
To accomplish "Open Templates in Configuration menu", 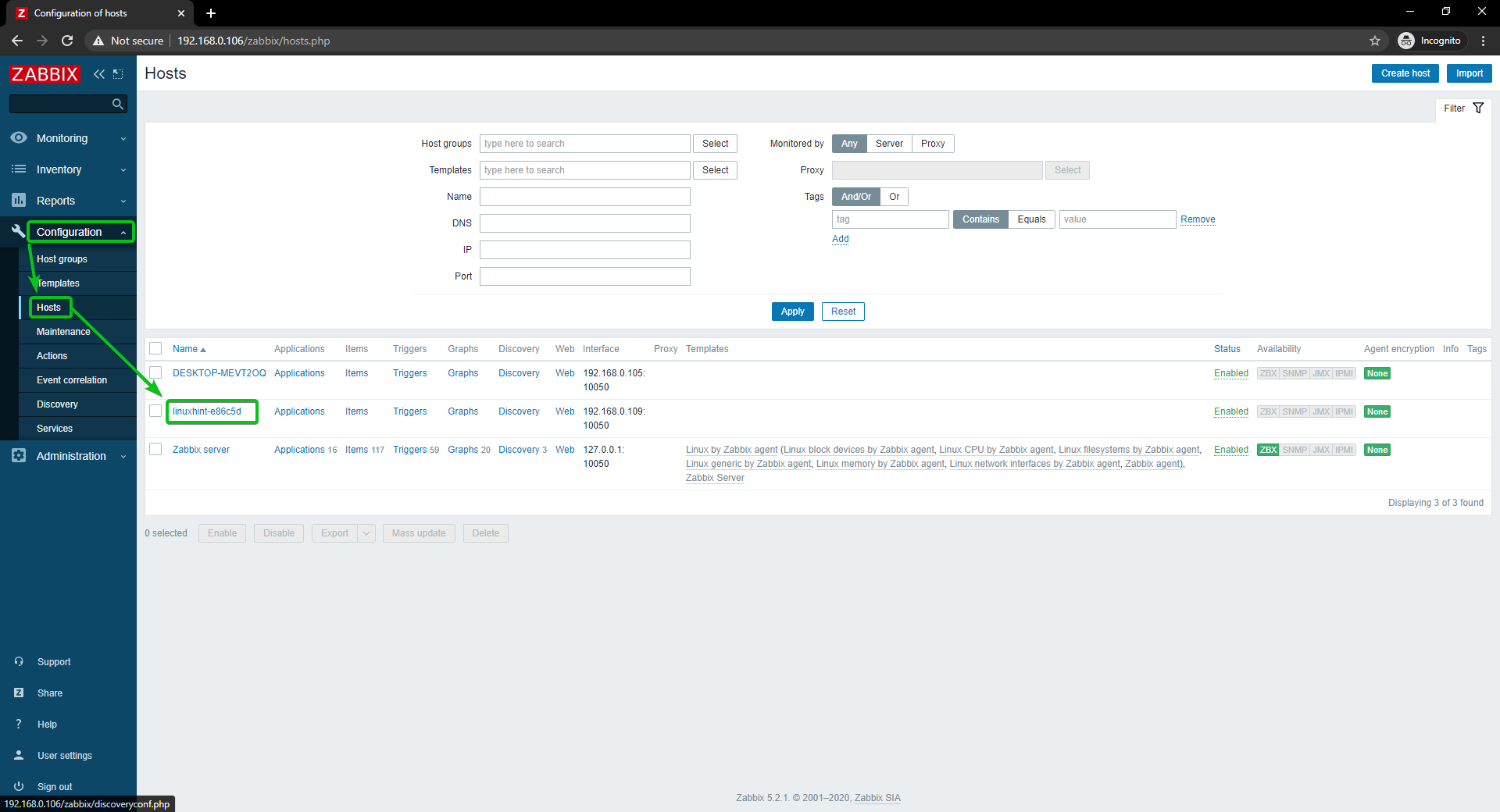I will point(59,283).
